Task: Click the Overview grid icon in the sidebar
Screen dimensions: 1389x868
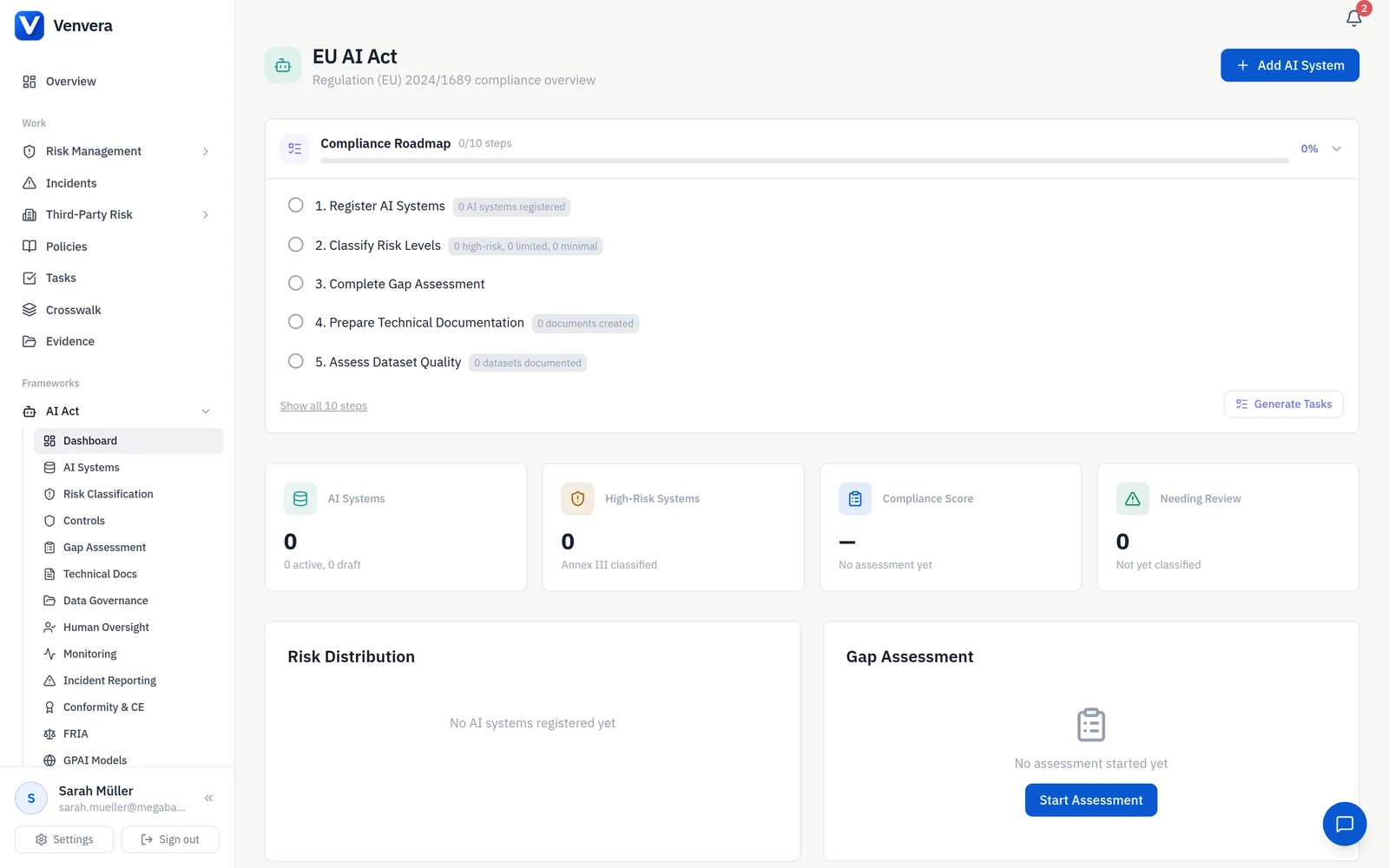Action: click(30, 82)
